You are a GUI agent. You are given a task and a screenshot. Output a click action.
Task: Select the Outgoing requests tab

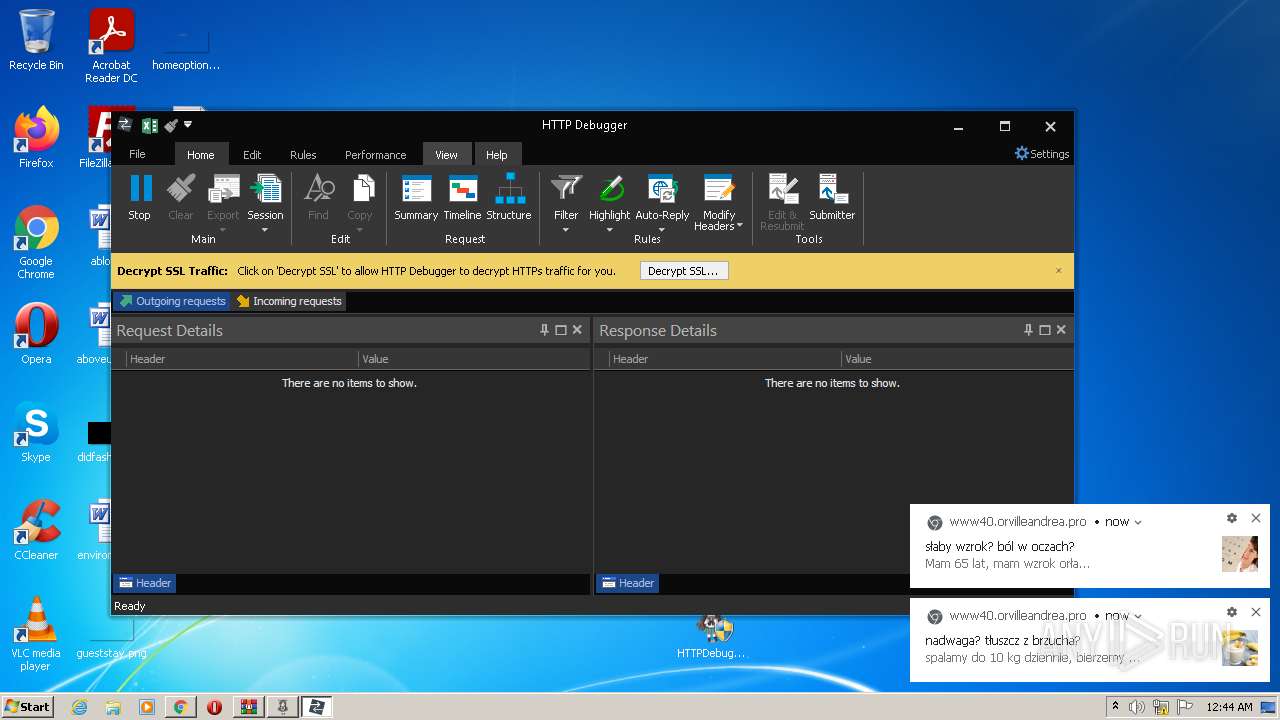(172, 301)
